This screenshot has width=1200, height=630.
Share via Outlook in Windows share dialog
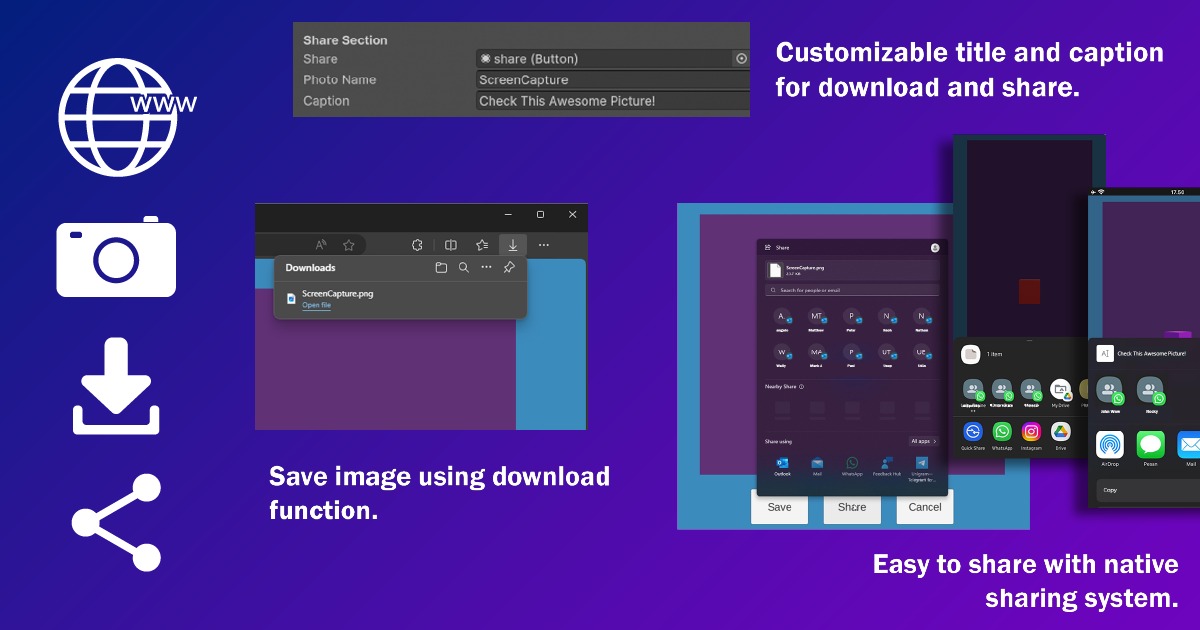point(782,466)
